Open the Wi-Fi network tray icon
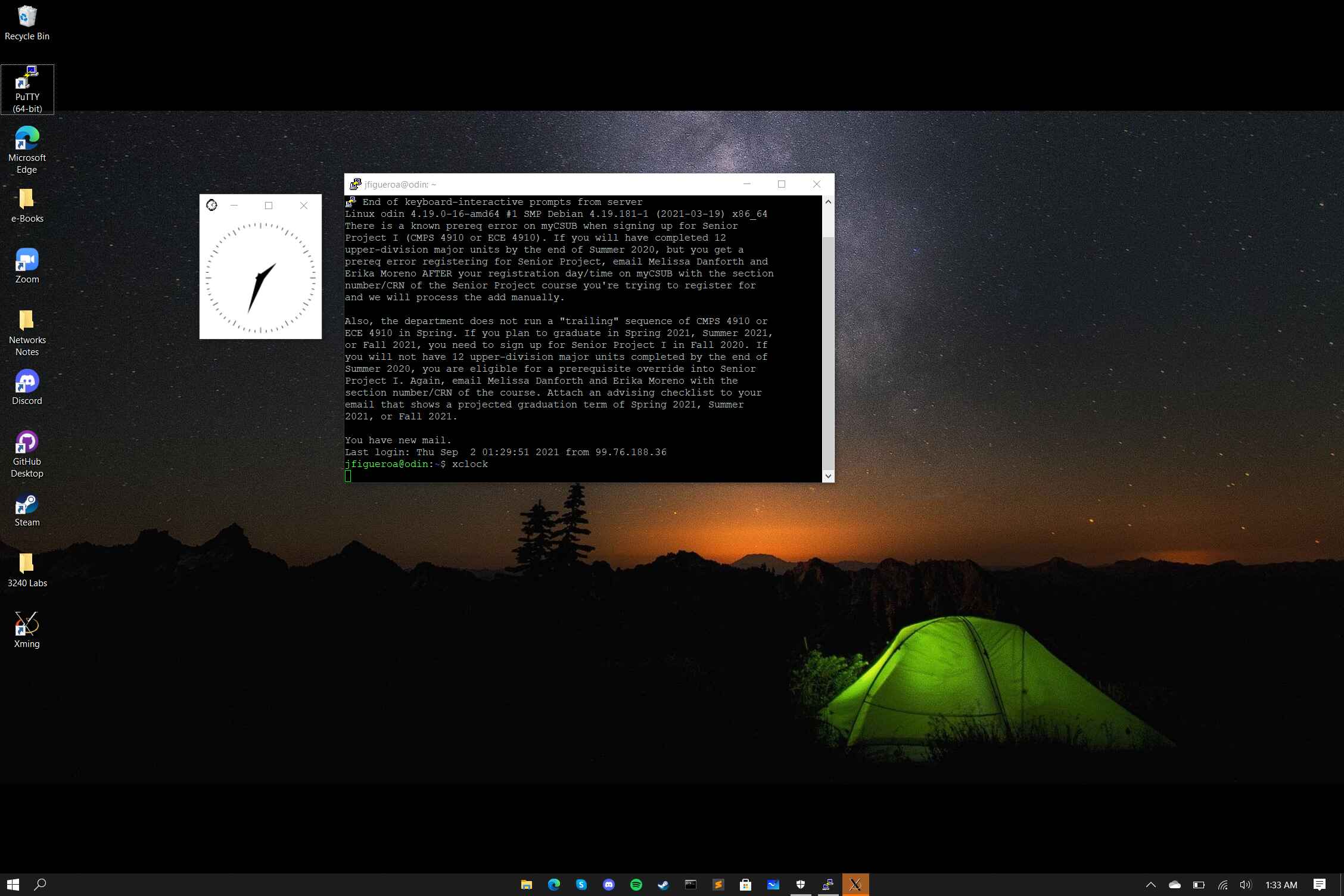1344x896 pixels. click(1222, 885)
